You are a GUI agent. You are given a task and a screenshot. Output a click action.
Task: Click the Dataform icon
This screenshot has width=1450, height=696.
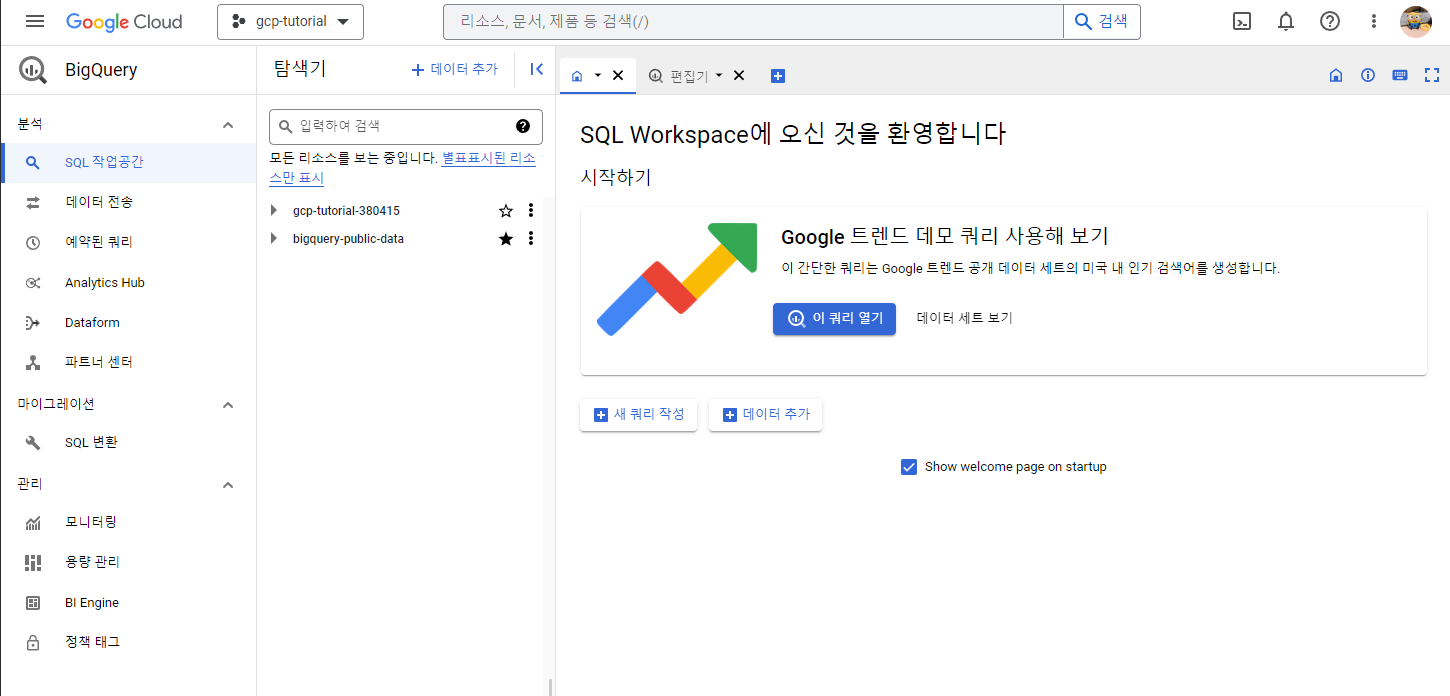click(x=33, y=322)
